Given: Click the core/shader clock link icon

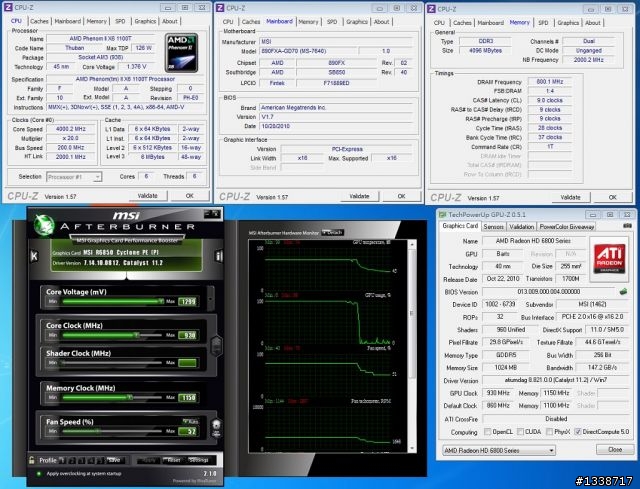Looking at the screenshot, I should (x=216, y=345).
